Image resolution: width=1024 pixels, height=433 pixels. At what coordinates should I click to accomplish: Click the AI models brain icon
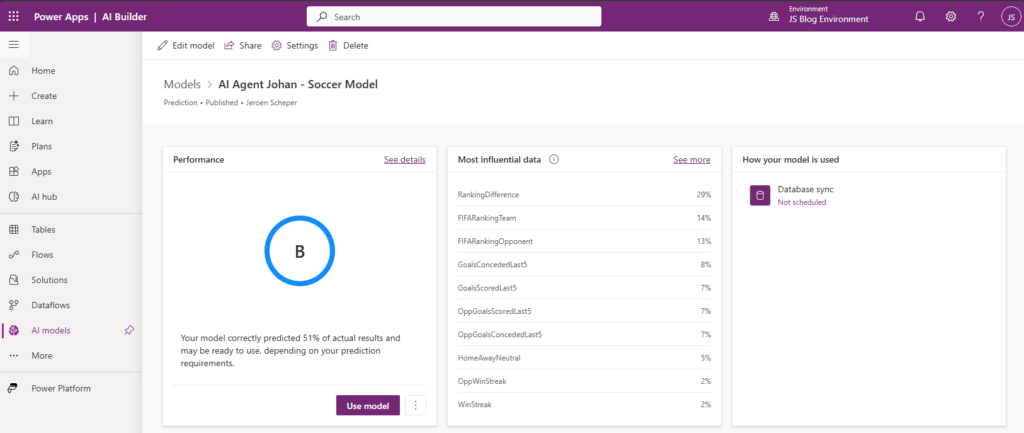point(14,330)
